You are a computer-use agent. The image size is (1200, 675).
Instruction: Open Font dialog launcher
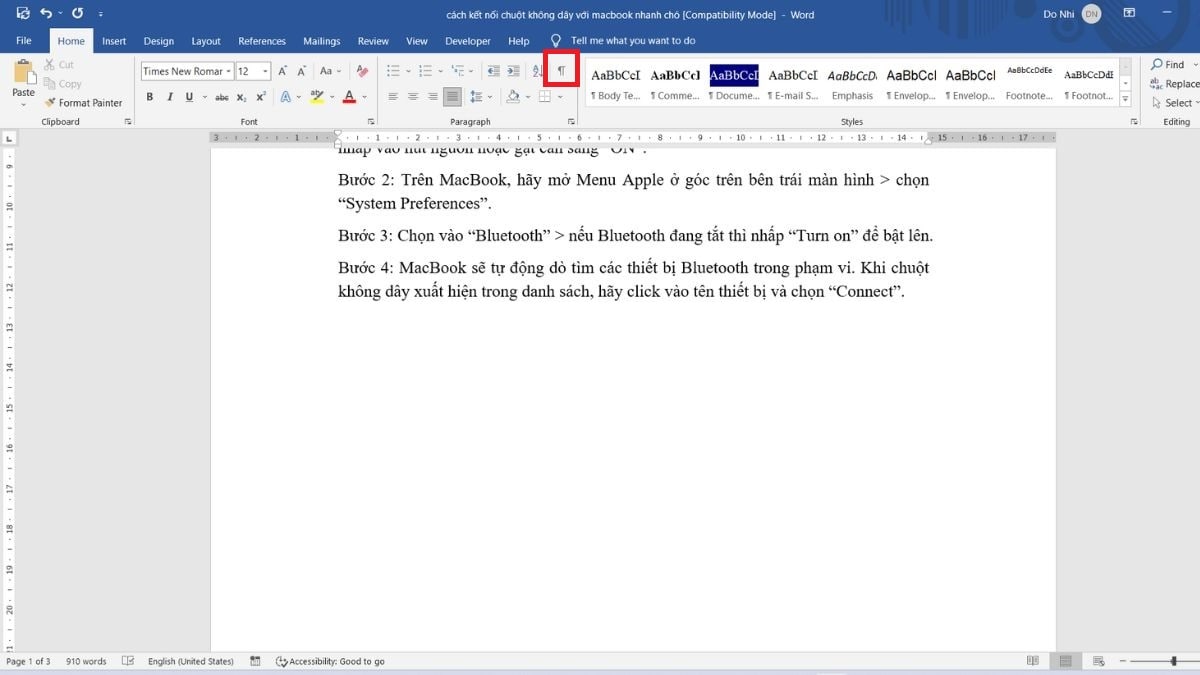tap(370, 122)
